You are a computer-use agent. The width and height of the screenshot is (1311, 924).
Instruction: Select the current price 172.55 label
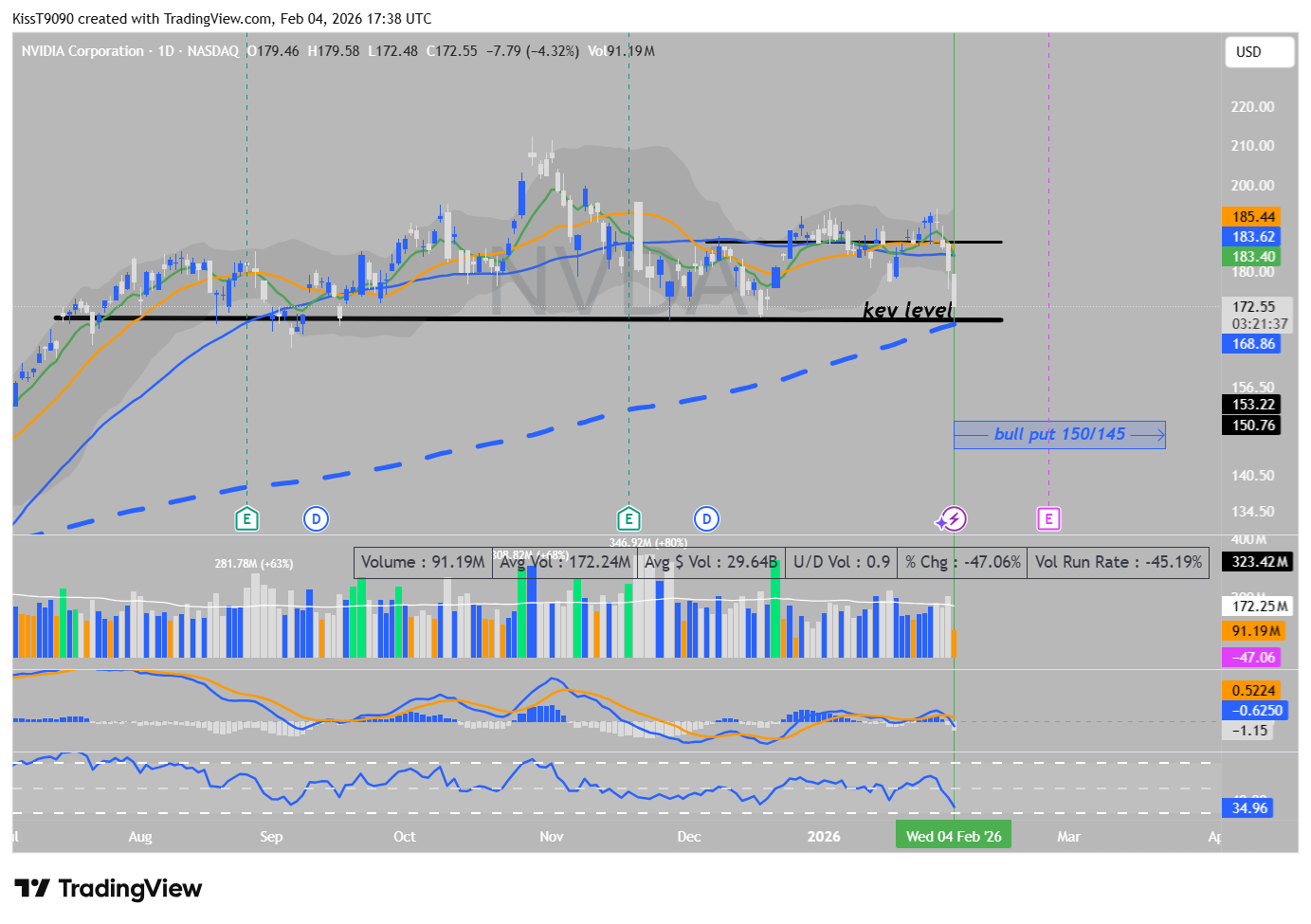pyautogui.click(x=1254, y=307)
